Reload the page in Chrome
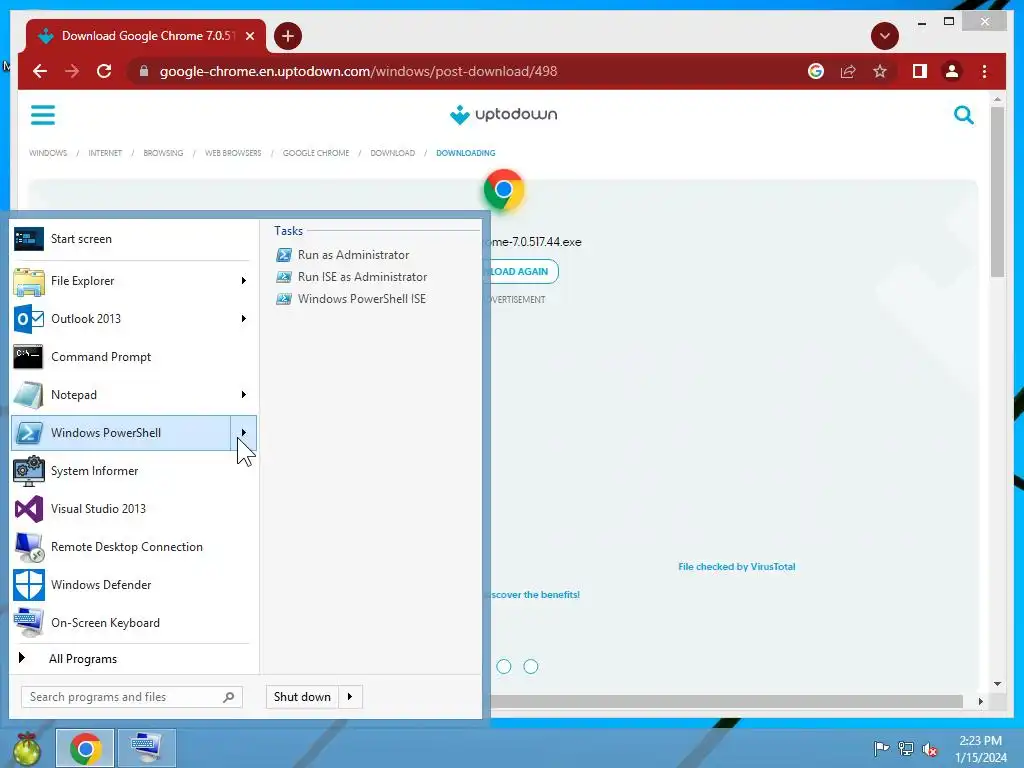 click(x=104, y=71)
